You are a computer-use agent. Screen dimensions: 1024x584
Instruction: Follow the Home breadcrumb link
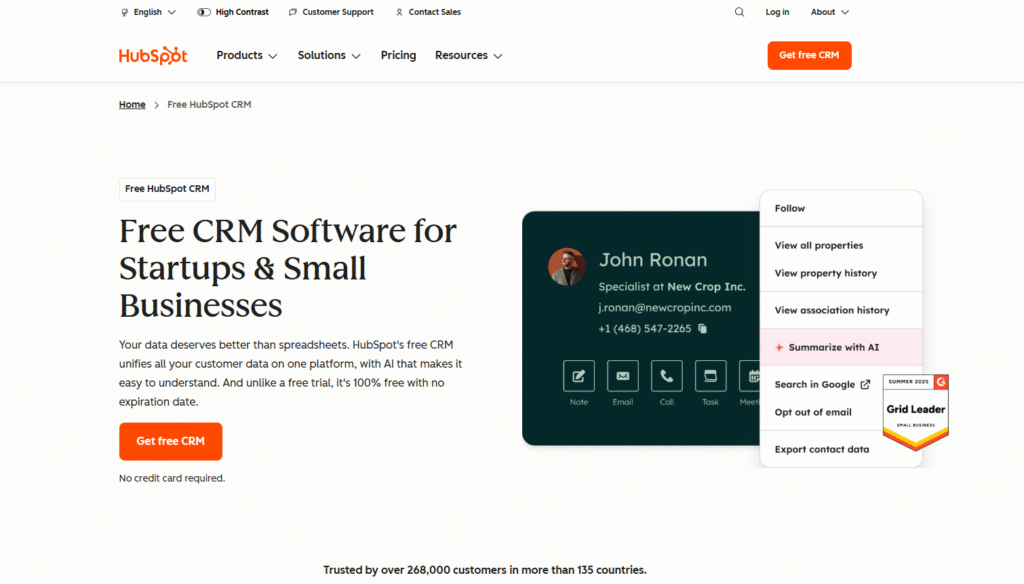[x=132, y=104]
